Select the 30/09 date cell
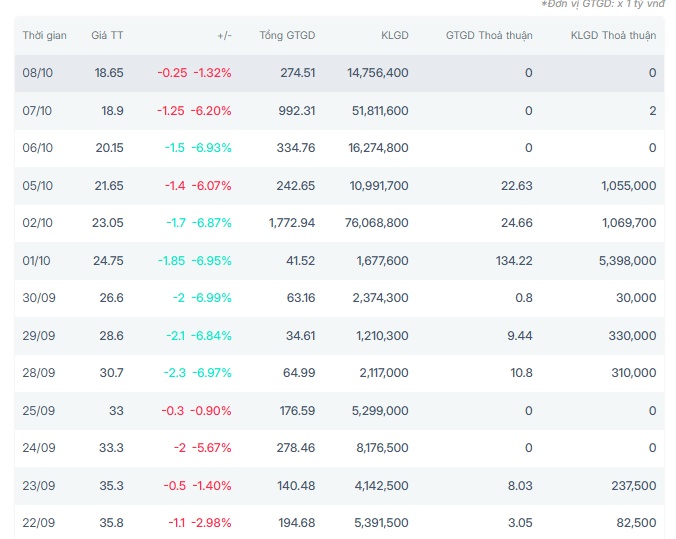Image resolution: width=676 pixels, height=539 pixels. pyautogui.click(x=39, y=298)
